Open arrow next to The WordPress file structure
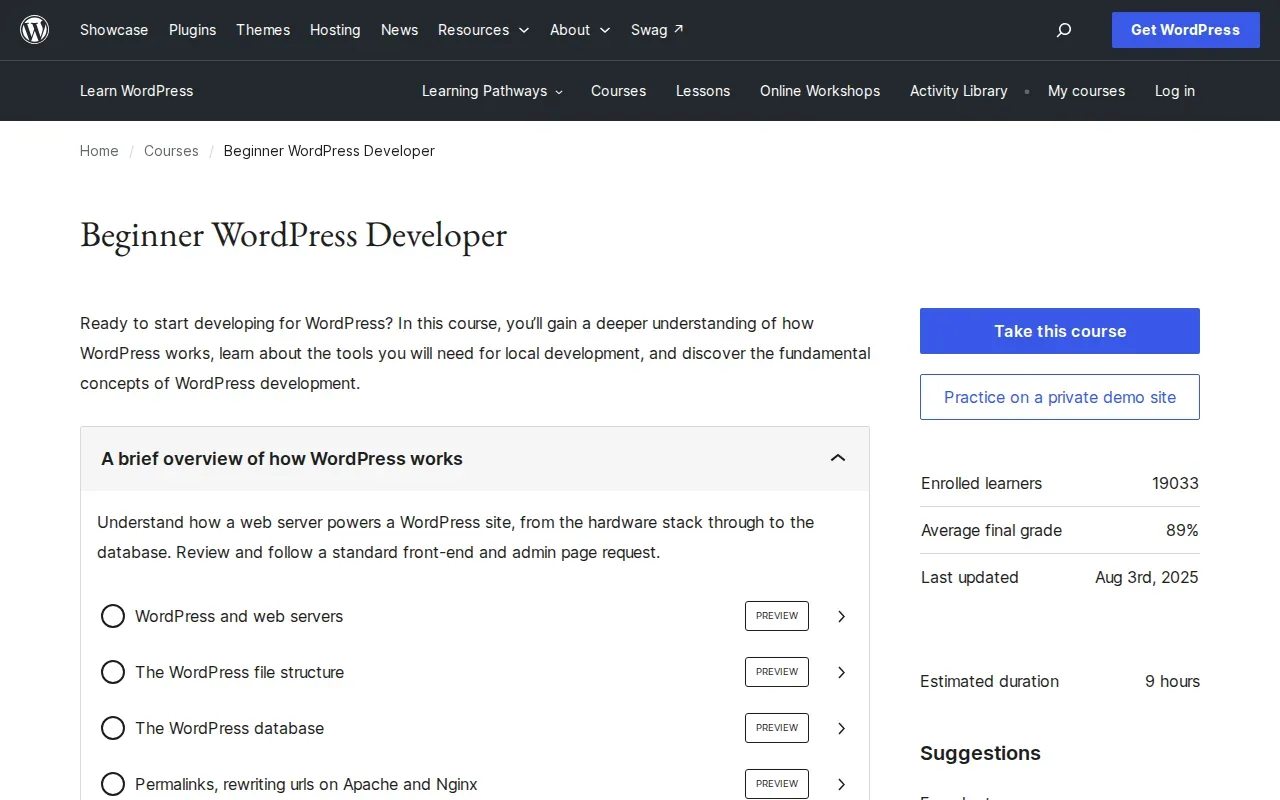The height and width of the screenshot is (800, 1280). point(841,672)
